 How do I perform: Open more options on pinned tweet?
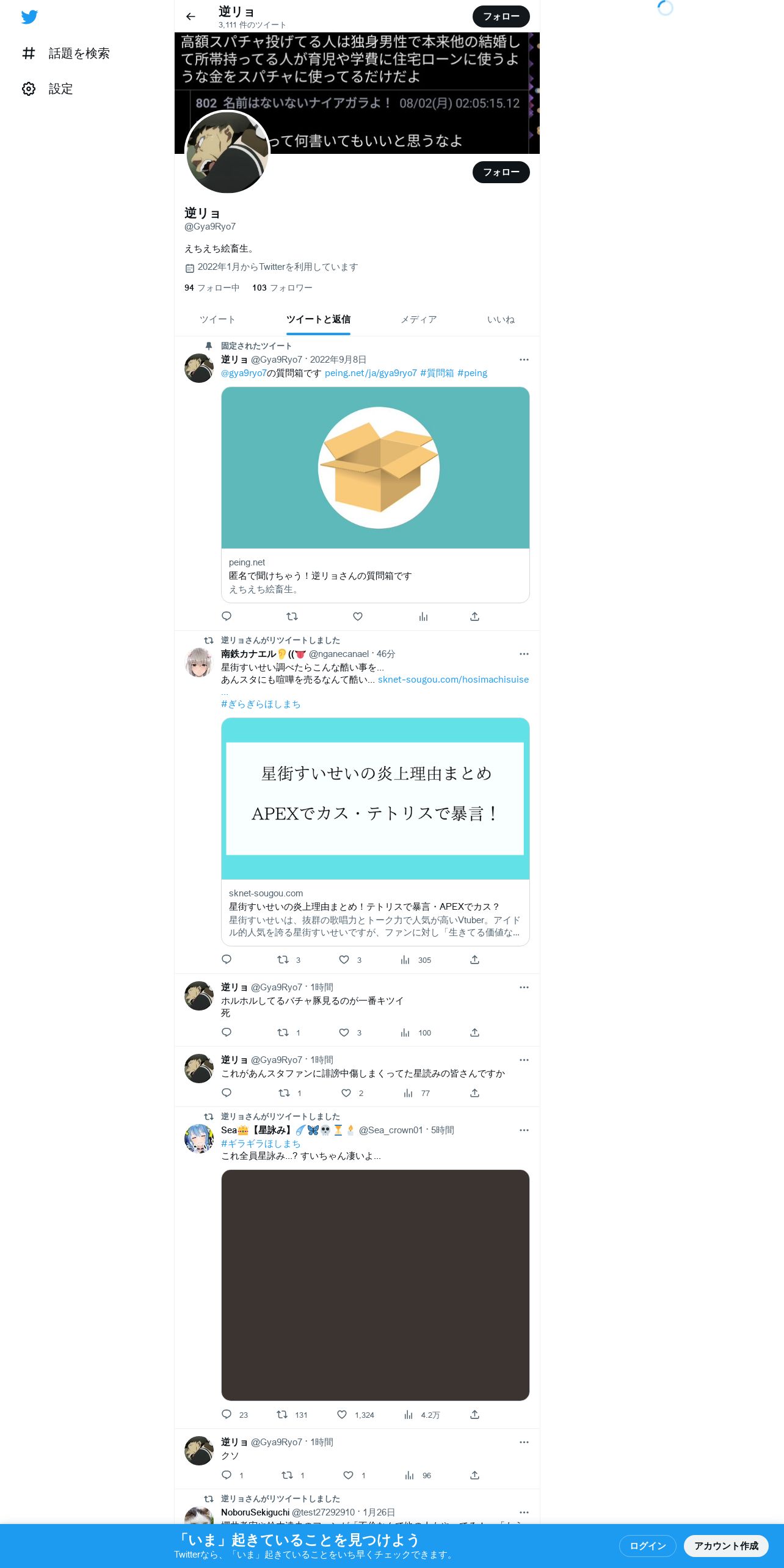[x=524, y=360]
